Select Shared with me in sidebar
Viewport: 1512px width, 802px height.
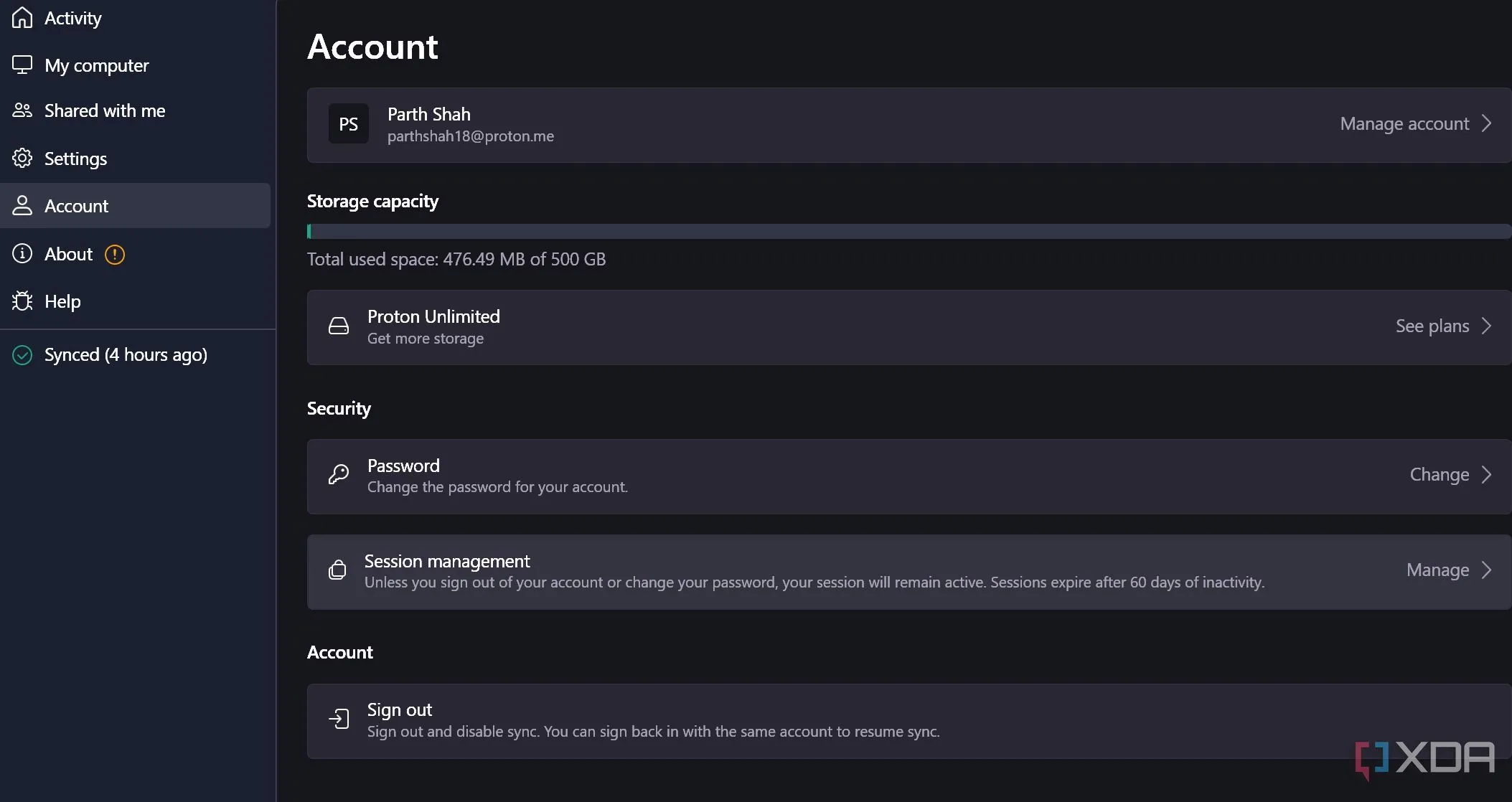coord(105,110)
